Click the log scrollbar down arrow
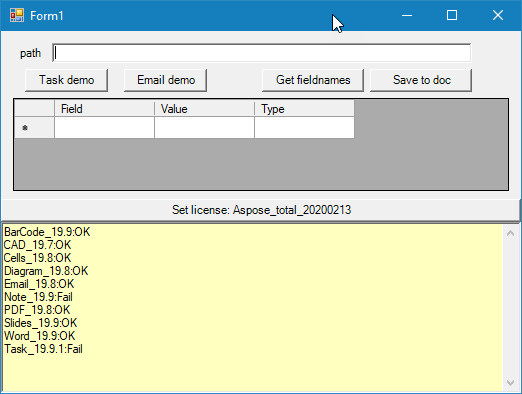522x394 pixels. [510, 382]
